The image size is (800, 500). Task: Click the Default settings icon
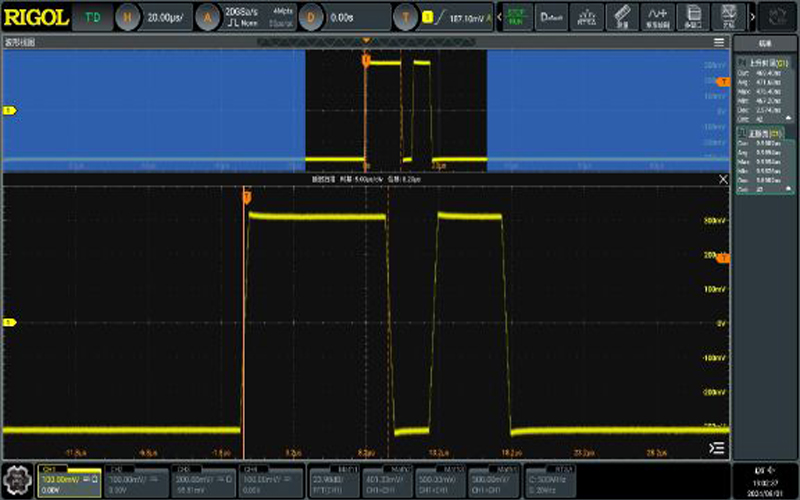tap(551, 16)
